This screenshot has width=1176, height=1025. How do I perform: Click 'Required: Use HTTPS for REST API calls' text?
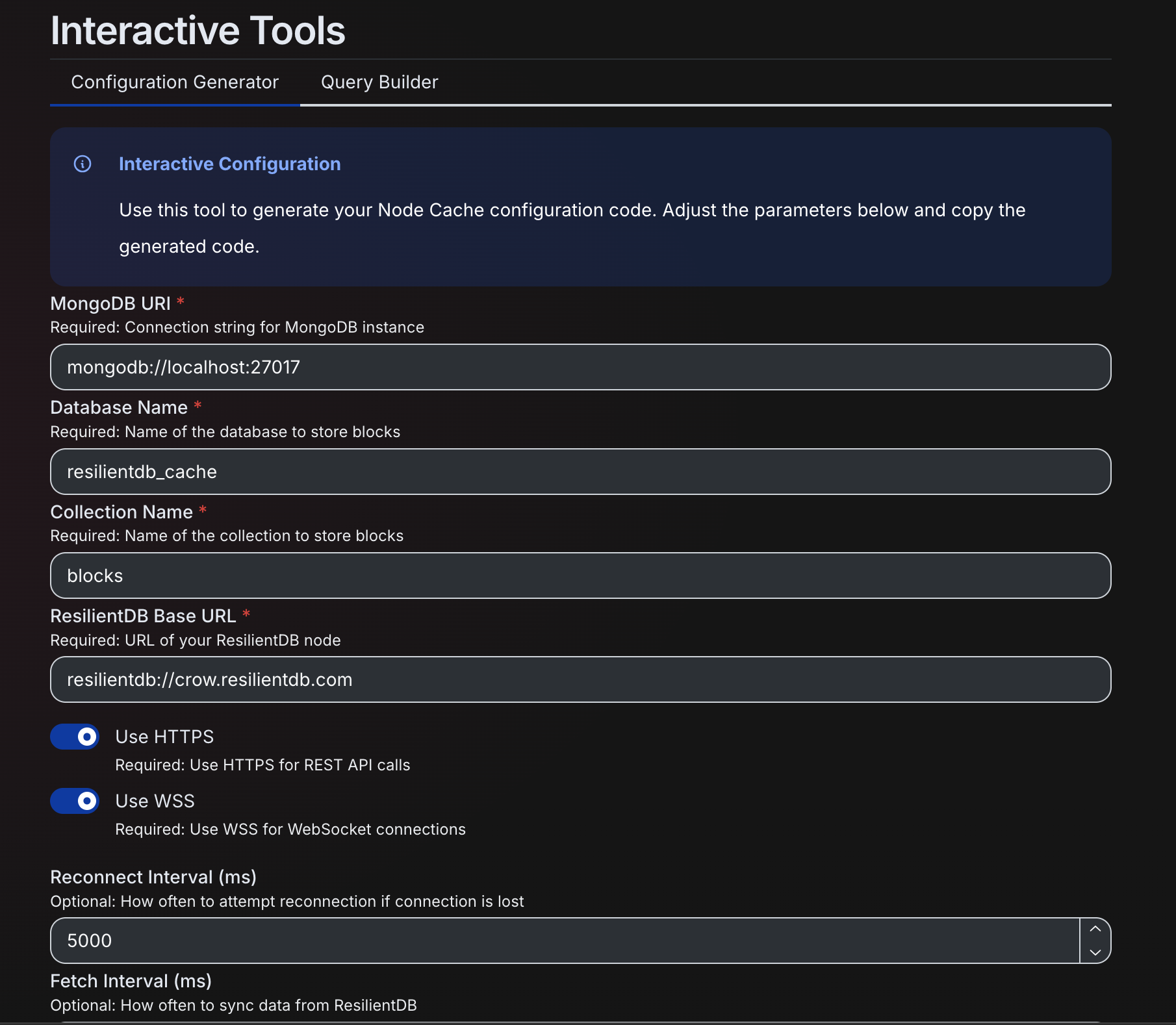coord(262,765)
